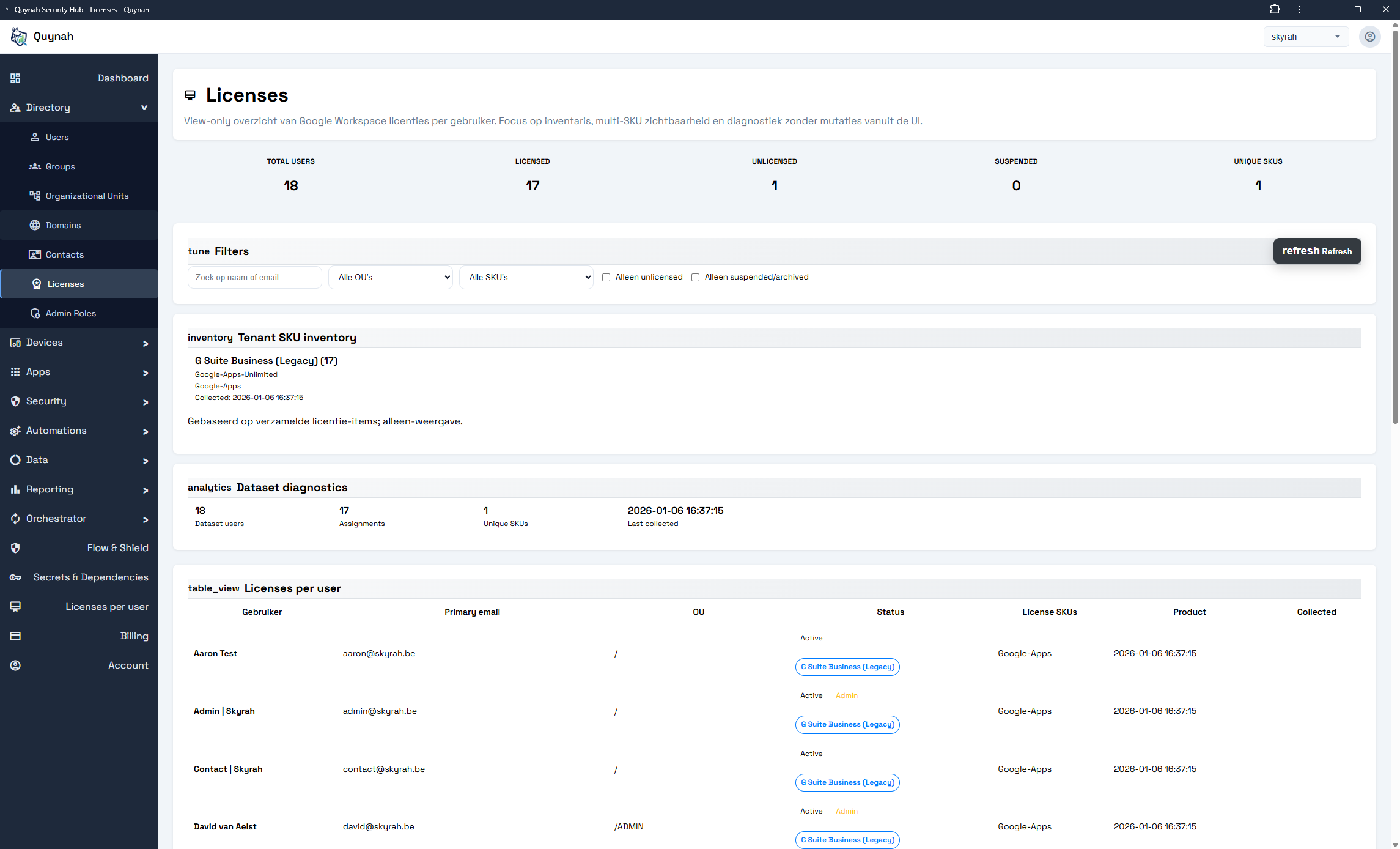Open the user profile avatar icon
Image resolution: width=1400 pixels, height=849 pixels.
[x=1369, y=37]
